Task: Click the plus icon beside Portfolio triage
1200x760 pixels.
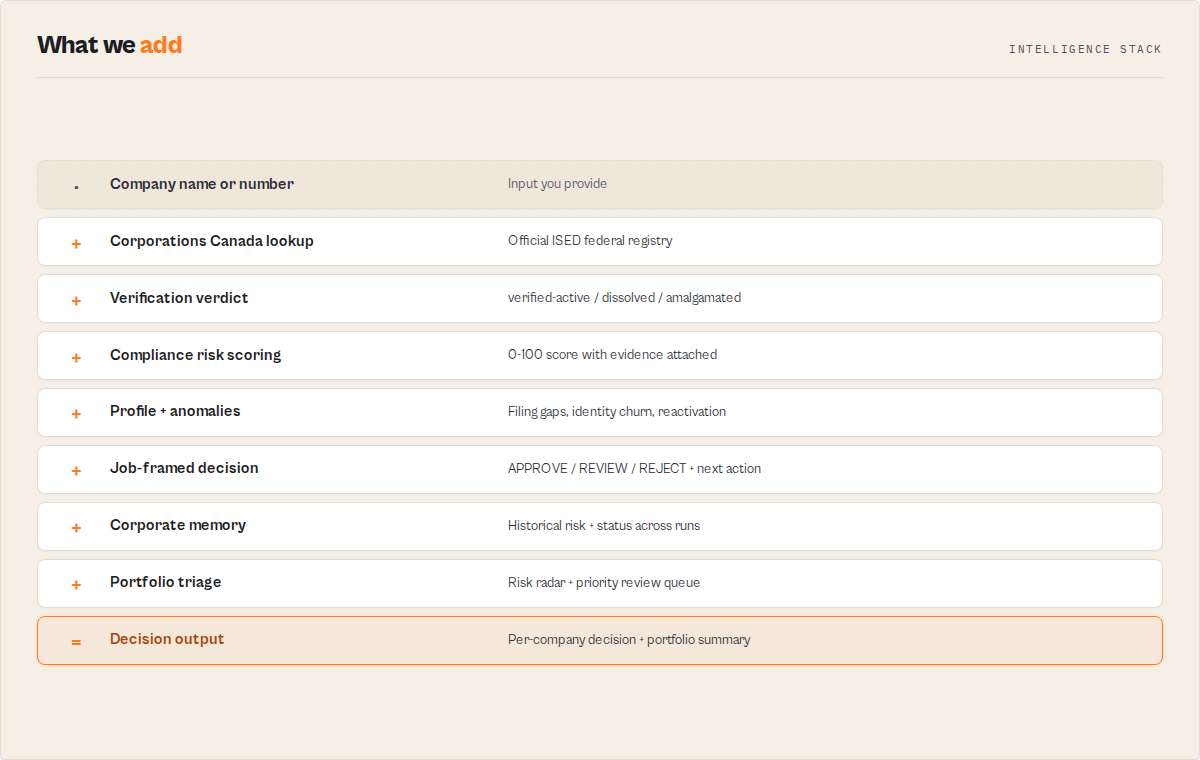Action: pos(76,585)
